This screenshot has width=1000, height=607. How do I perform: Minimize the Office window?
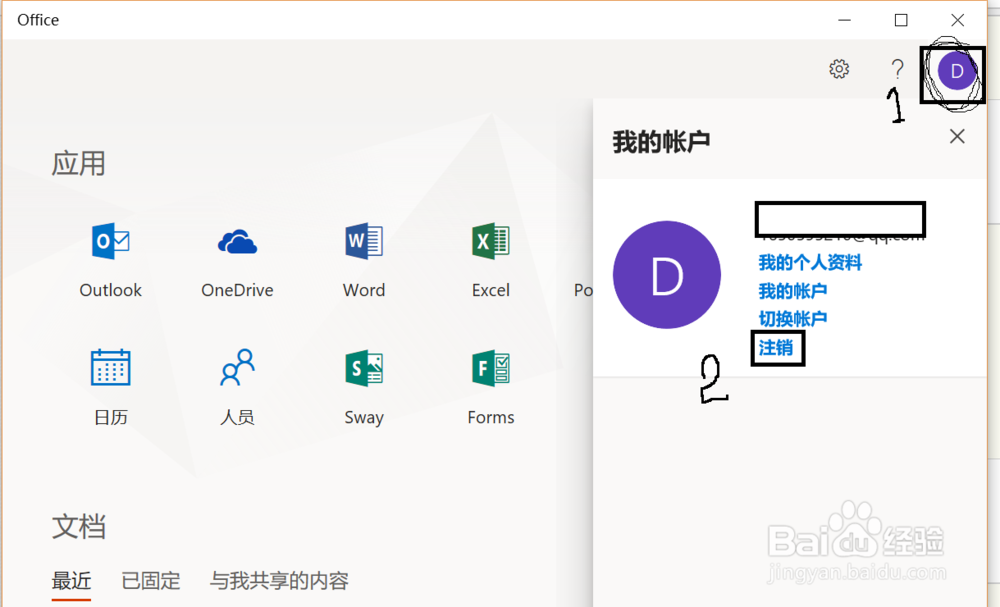844,20
